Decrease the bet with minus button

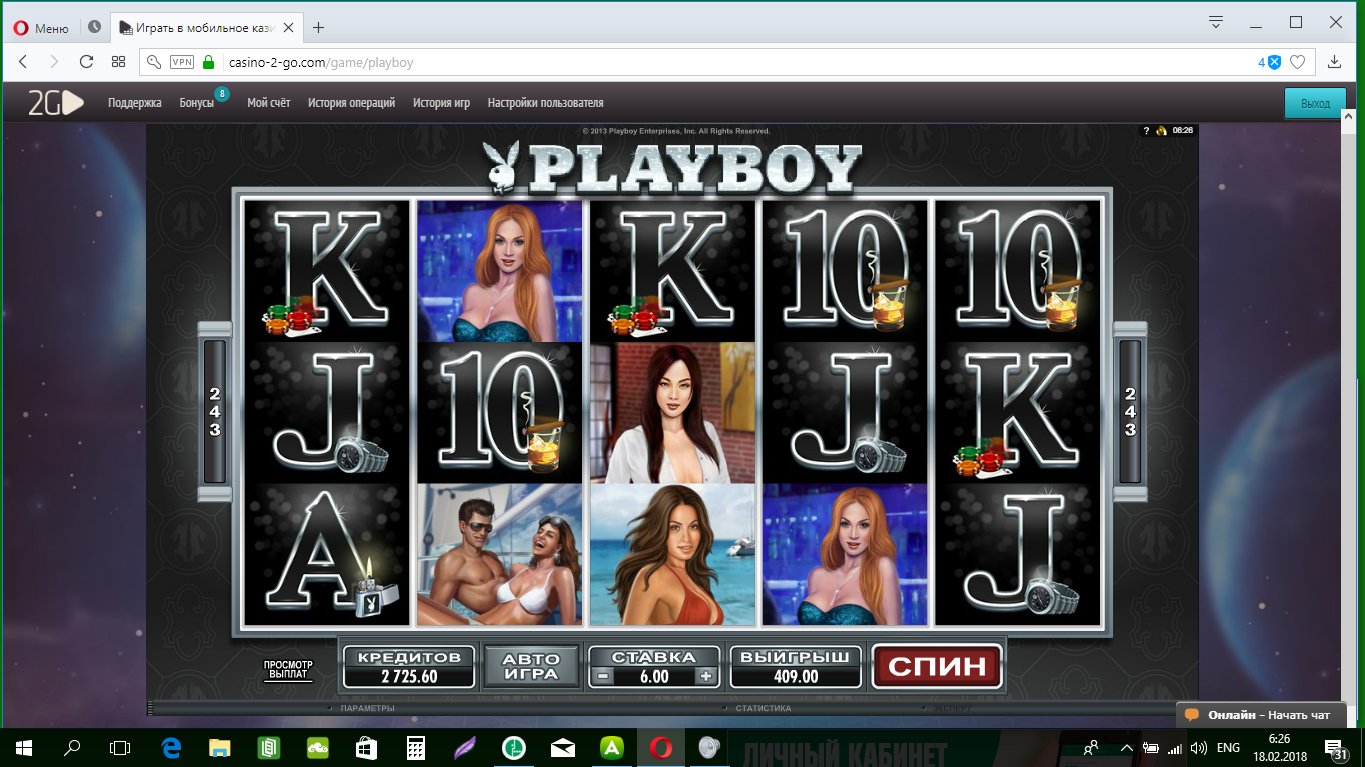602,676
